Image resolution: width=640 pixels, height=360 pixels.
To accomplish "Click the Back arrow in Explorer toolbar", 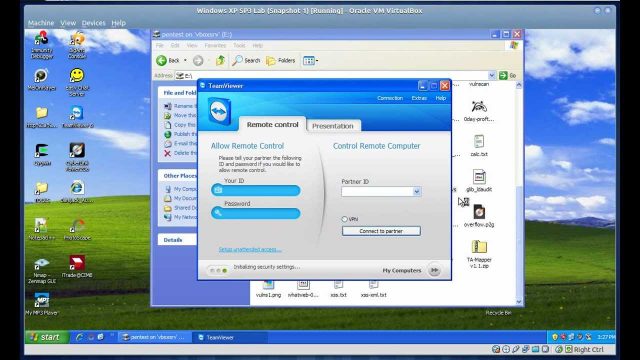I will (162, 60).
